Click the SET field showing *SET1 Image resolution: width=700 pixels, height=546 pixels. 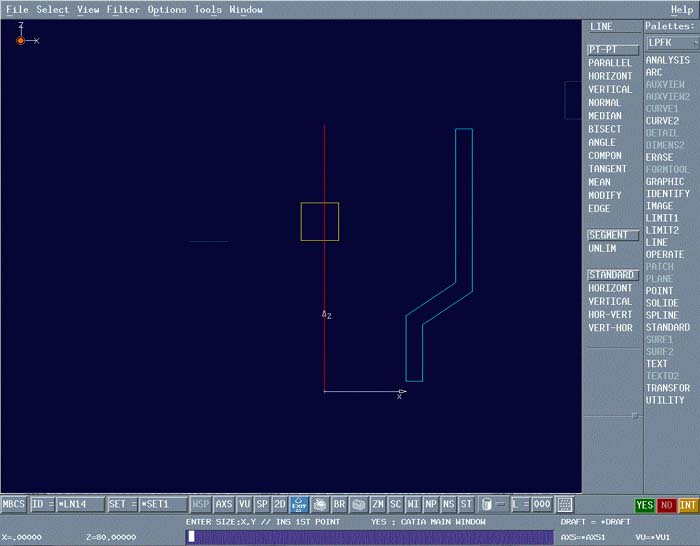click(162, 504)
